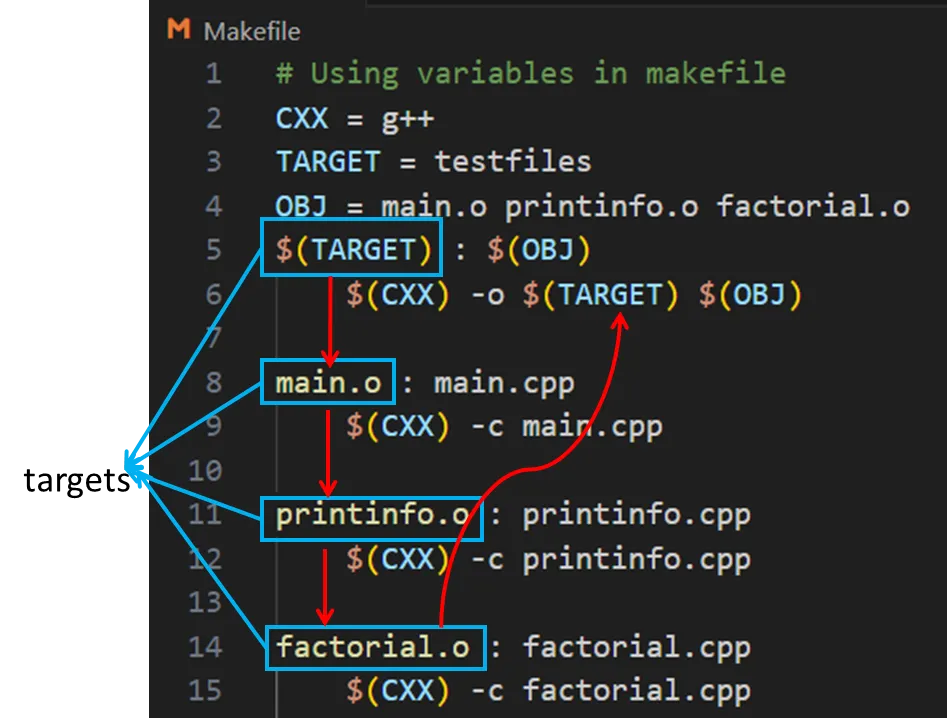Click the boxed factorial.o target
This screenshot has height=718, width=947.
373,647
